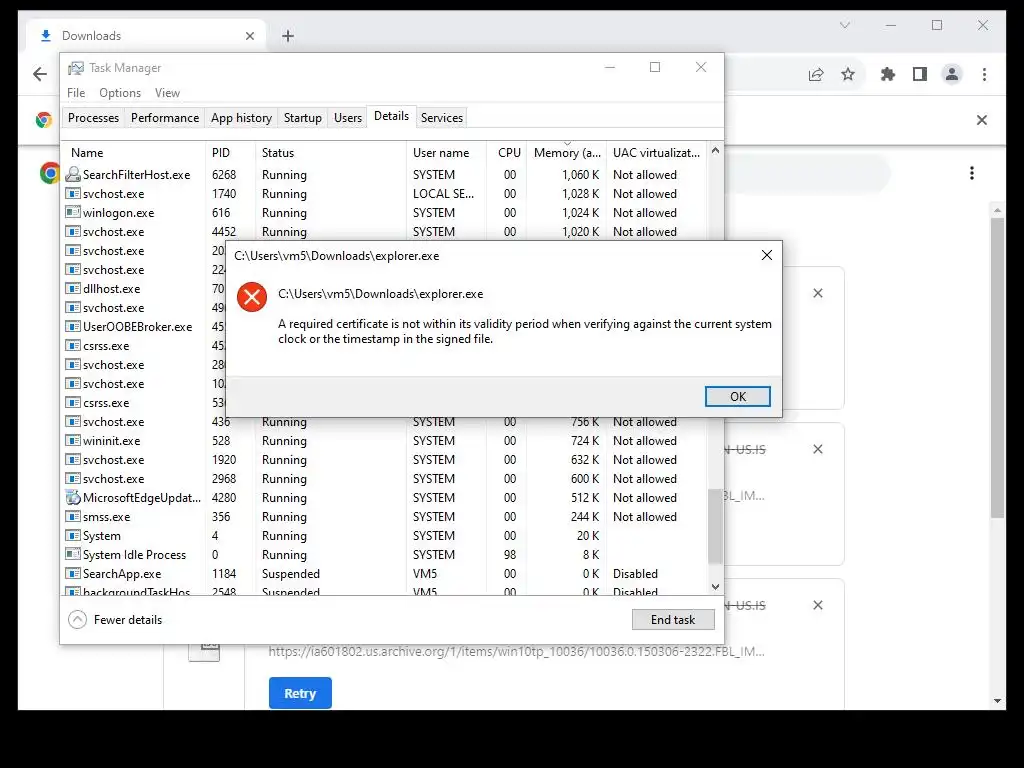
Task: Select svchost.exe row with PID 2968
Action: pyautogui.click(x=384, y=478)
